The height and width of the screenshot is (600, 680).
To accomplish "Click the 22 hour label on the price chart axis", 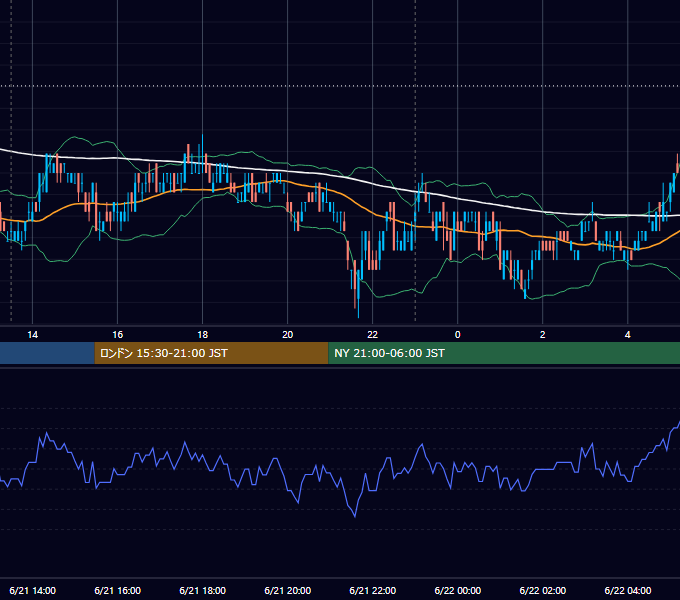I will pyautogui.click(x=373, y=335).
